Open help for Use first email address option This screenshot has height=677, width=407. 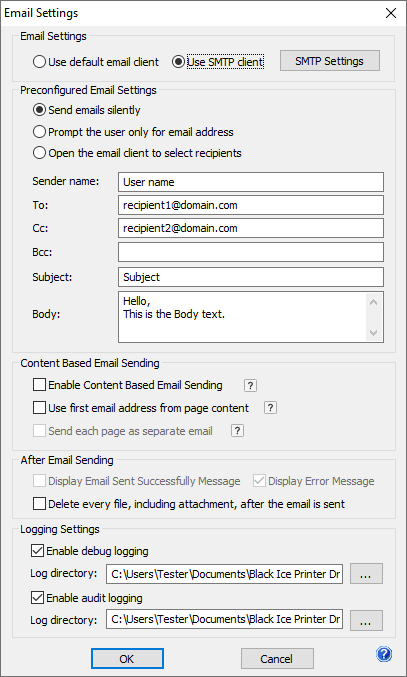[270, 408]
